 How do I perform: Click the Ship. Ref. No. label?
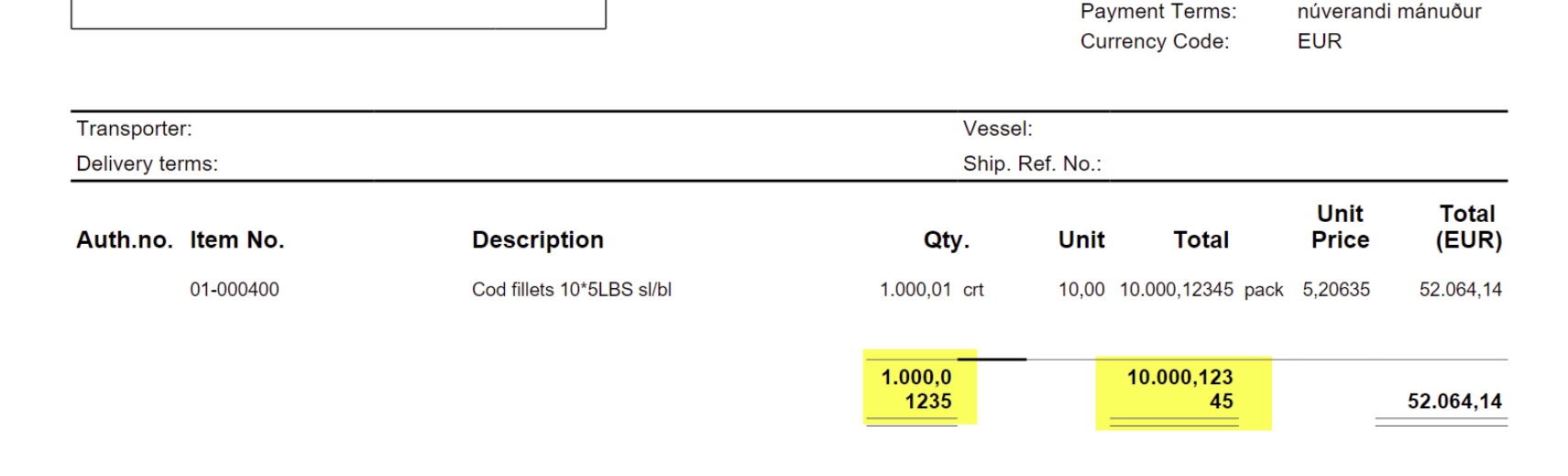1031,163
